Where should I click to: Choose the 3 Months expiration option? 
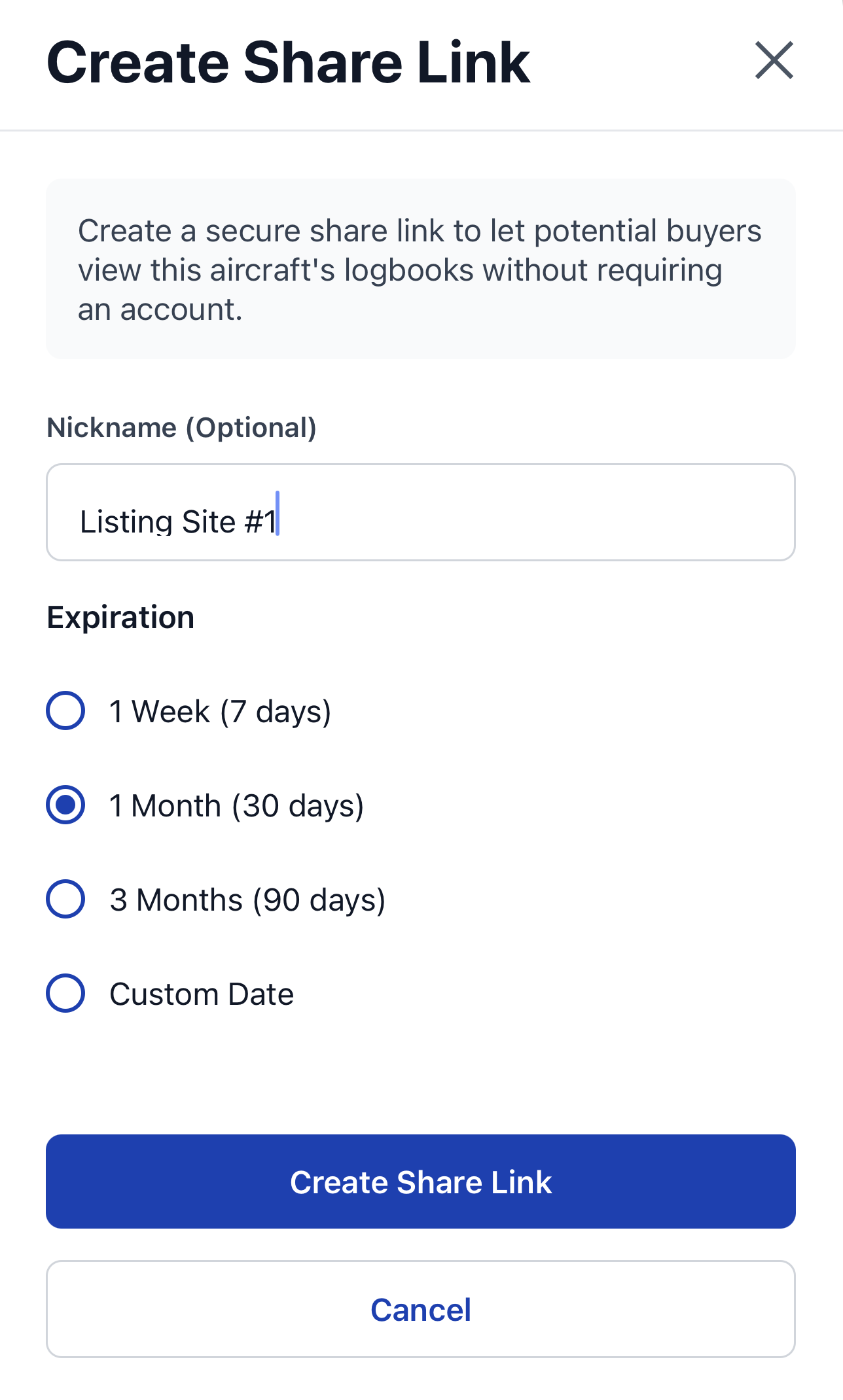tap(65, 900)
